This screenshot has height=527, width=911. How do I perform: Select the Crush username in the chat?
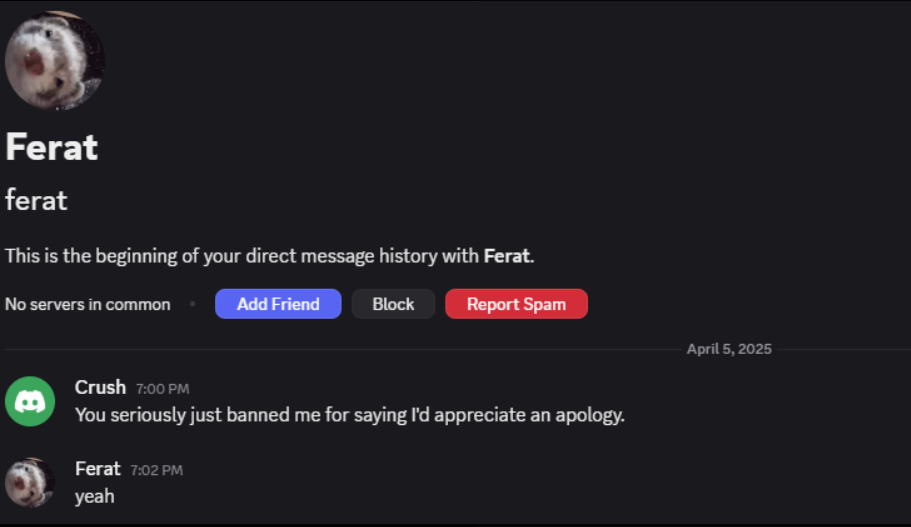click(100, 387)
